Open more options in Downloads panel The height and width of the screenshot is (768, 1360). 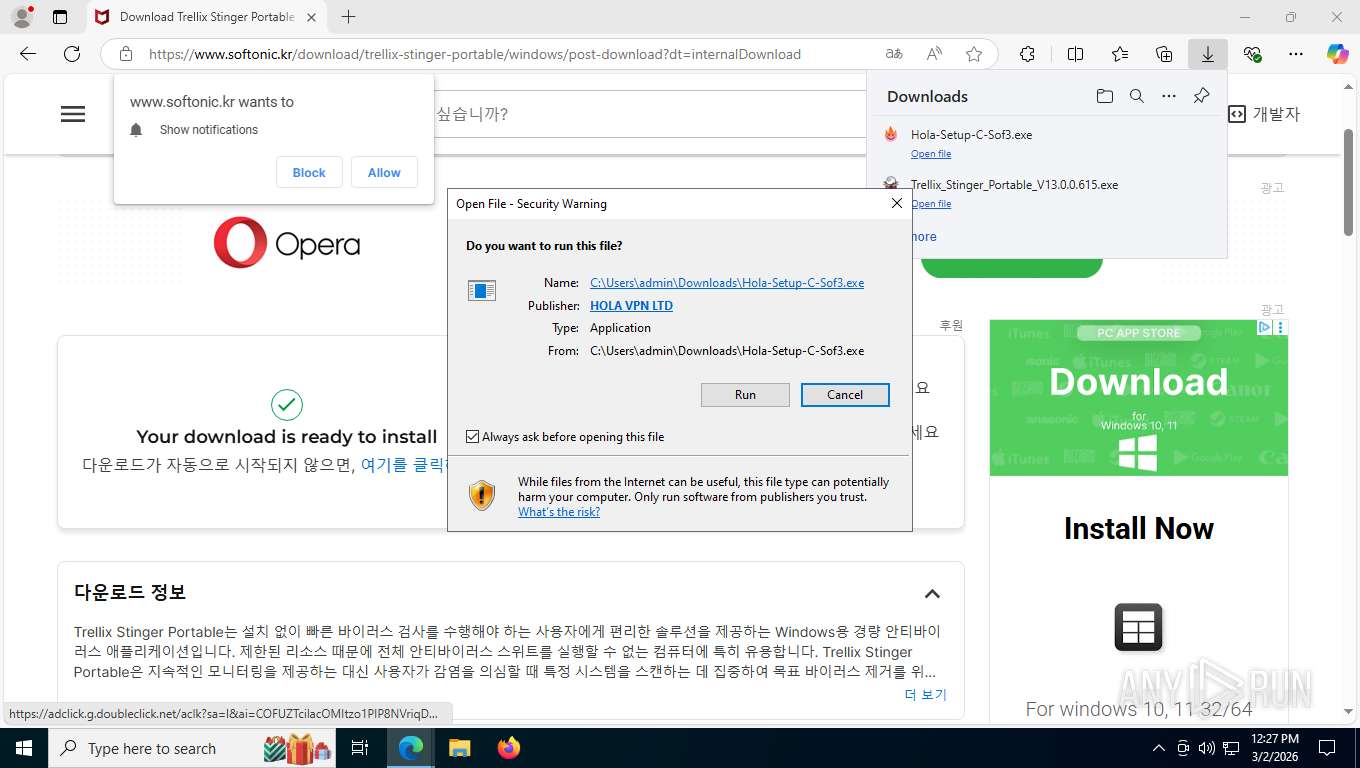point(1169,96)
